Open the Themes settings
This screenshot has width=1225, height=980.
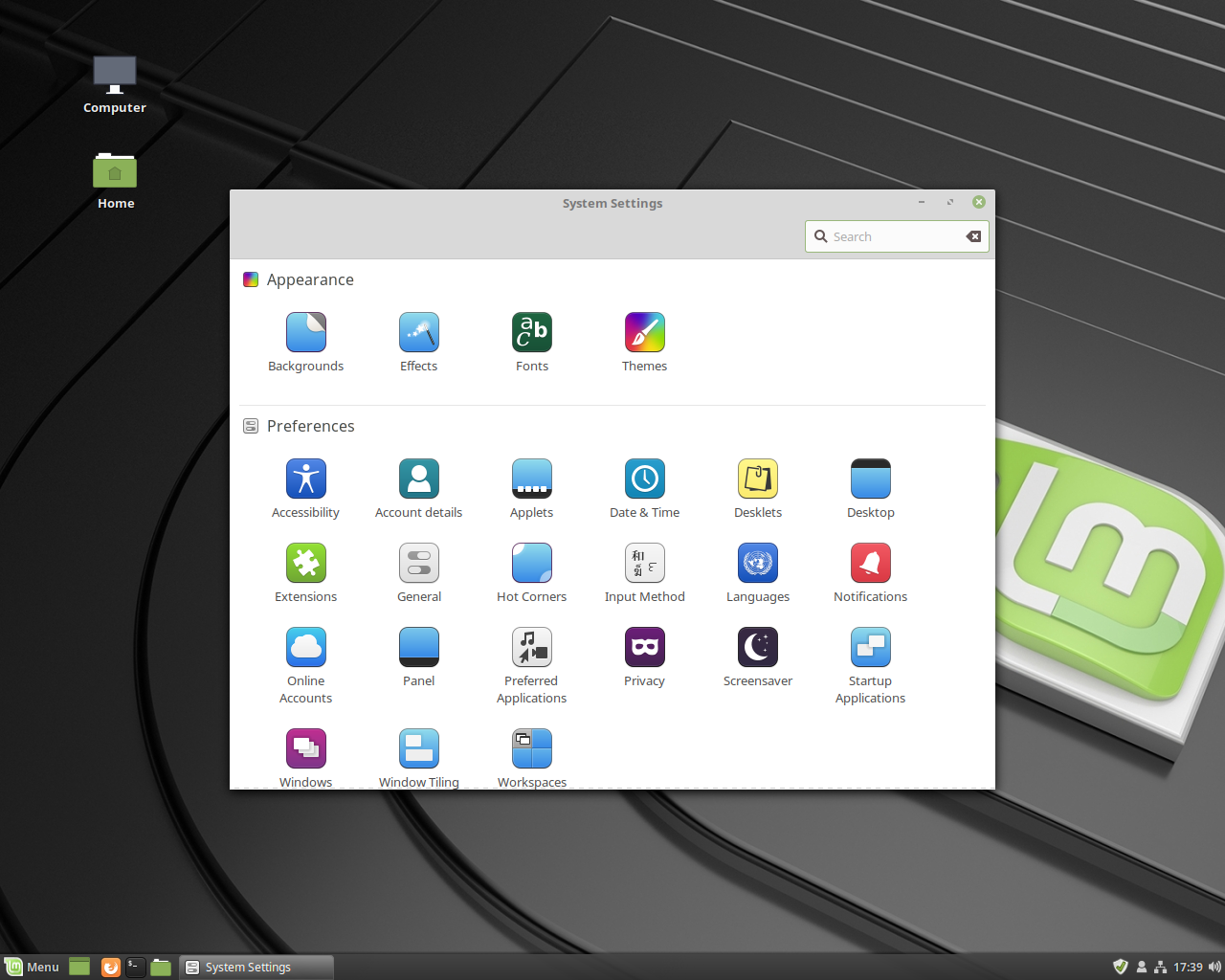pyautogui.click(x=645, y=343)
